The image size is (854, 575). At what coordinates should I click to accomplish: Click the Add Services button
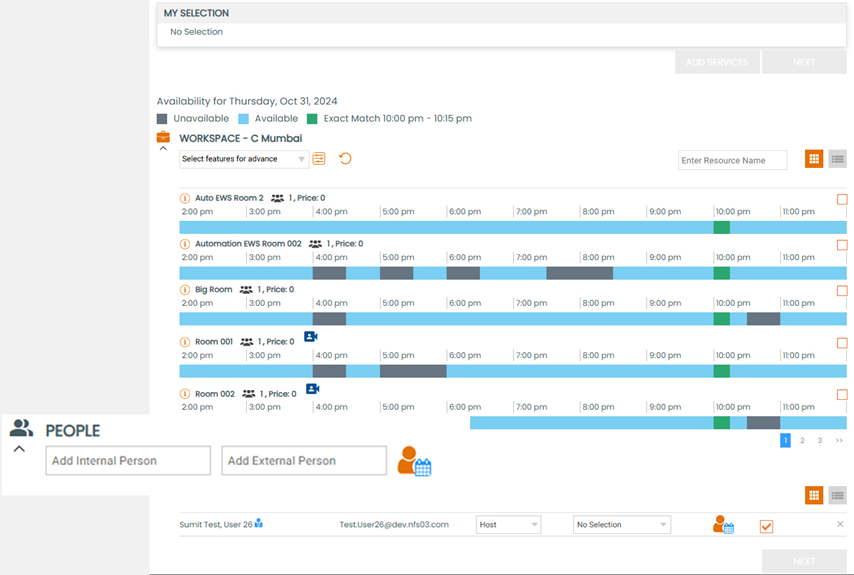(717, 62)
